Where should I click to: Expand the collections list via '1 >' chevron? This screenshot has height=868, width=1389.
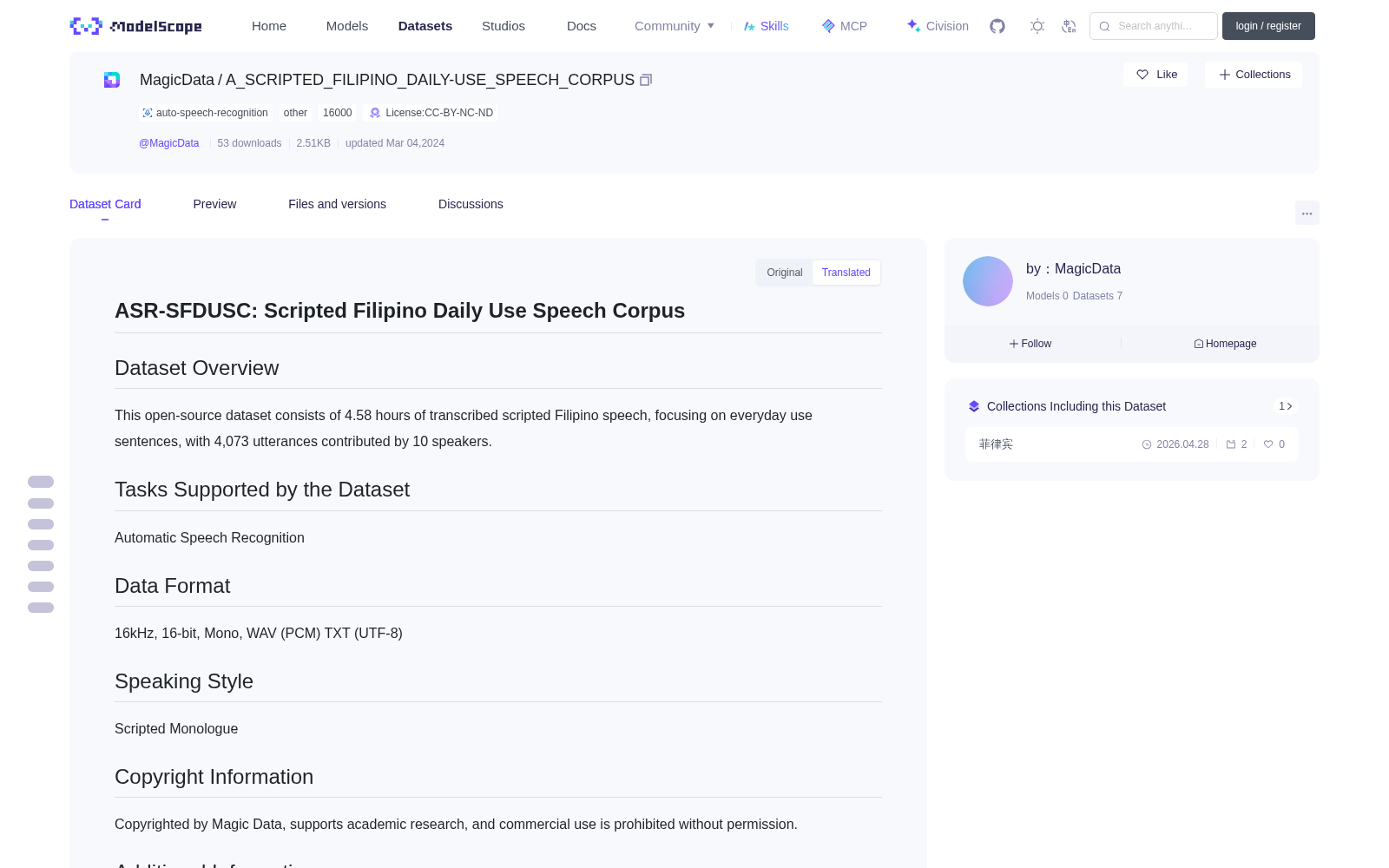[1286, 406]
